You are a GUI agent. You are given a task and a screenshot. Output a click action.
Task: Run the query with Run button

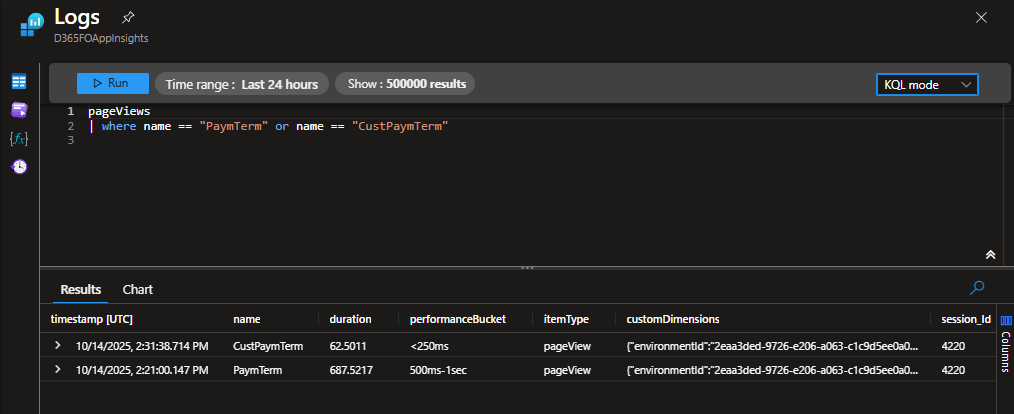click(113, 84)
